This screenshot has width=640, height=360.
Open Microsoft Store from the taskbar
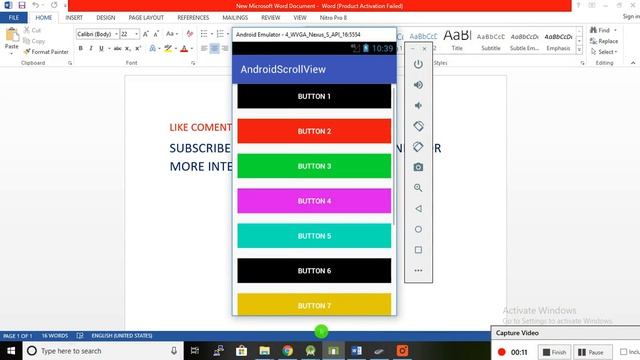[x=241, y=351]
